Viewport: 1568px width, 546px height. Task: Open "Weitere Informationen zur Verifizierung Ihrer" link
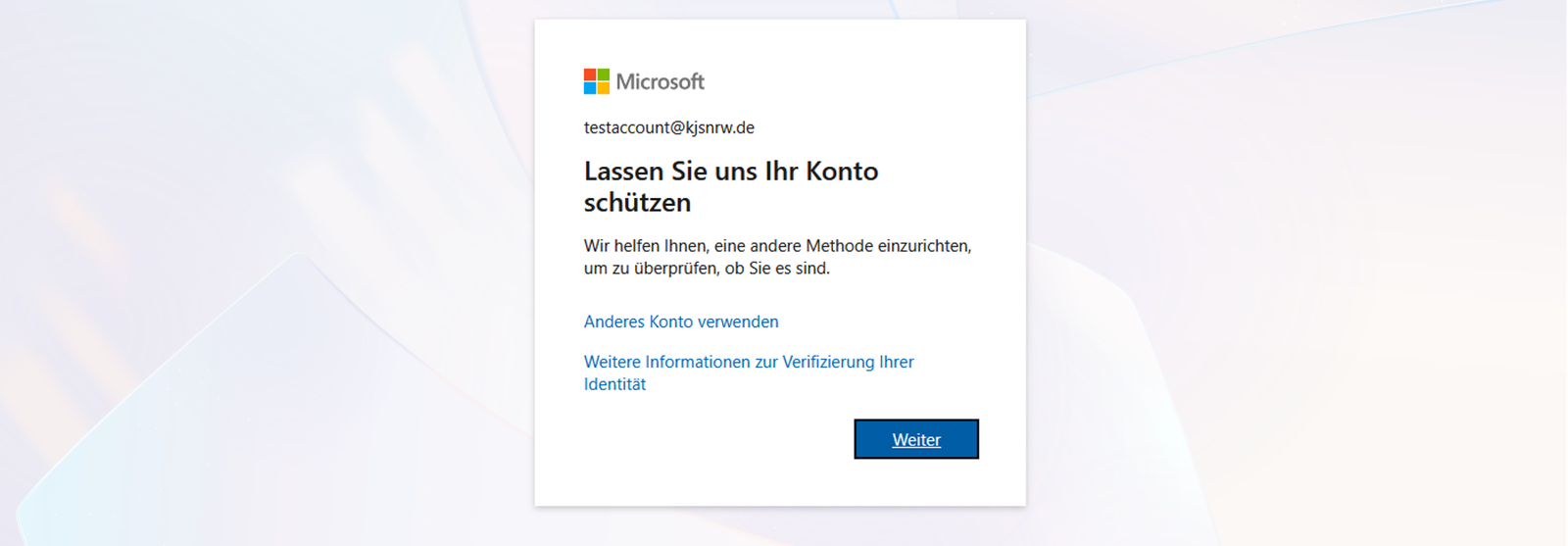(749, 362)
